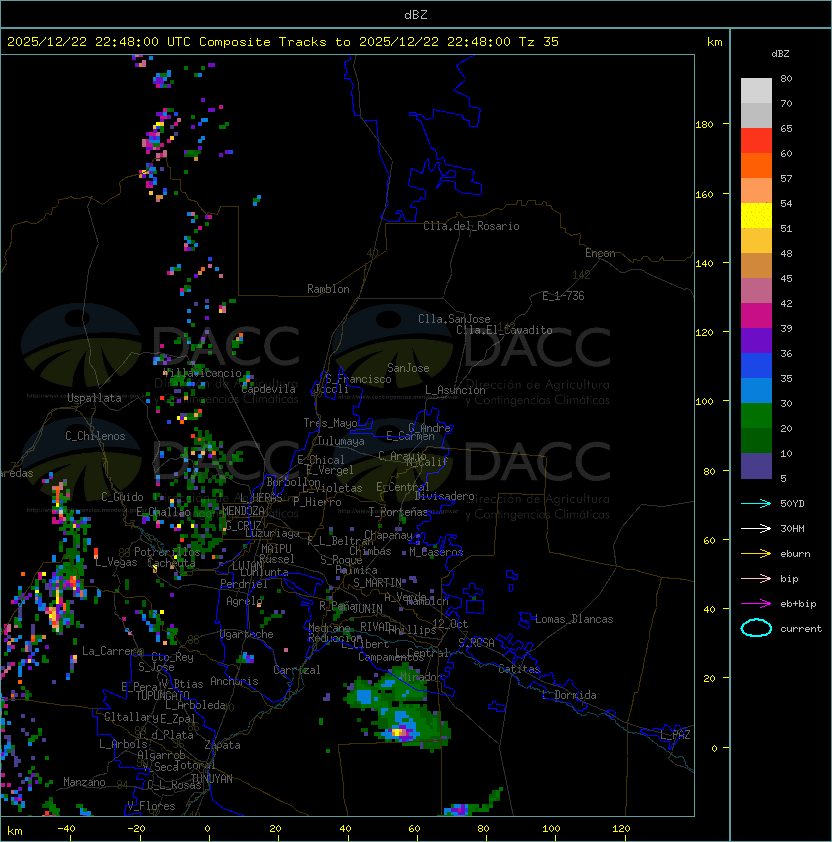Image resolution: width=832 pixels, height=842 pixels.
Task: Click the 'eb+bip' legend label
Action: (x=798, y=604)
